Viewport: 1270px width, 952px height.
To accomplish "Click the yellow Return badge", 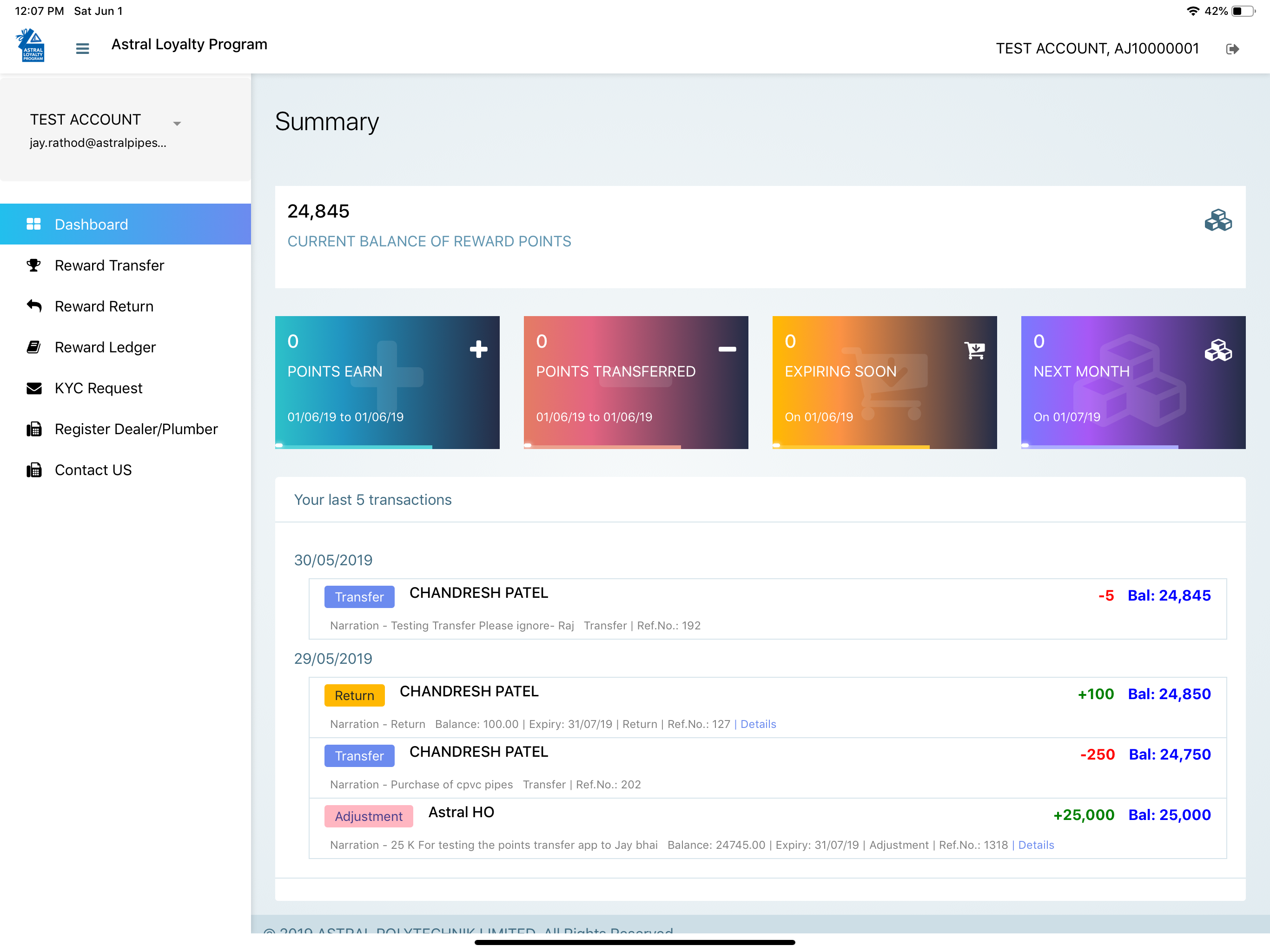I will [x=354, y=695].
